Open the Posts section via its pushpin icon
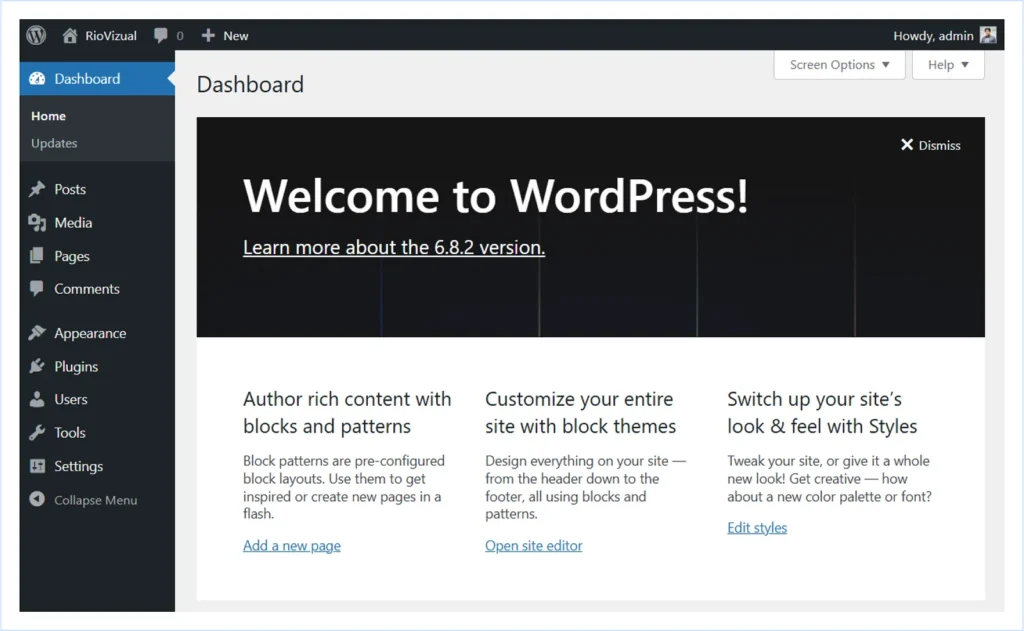 tap(38, 189)
